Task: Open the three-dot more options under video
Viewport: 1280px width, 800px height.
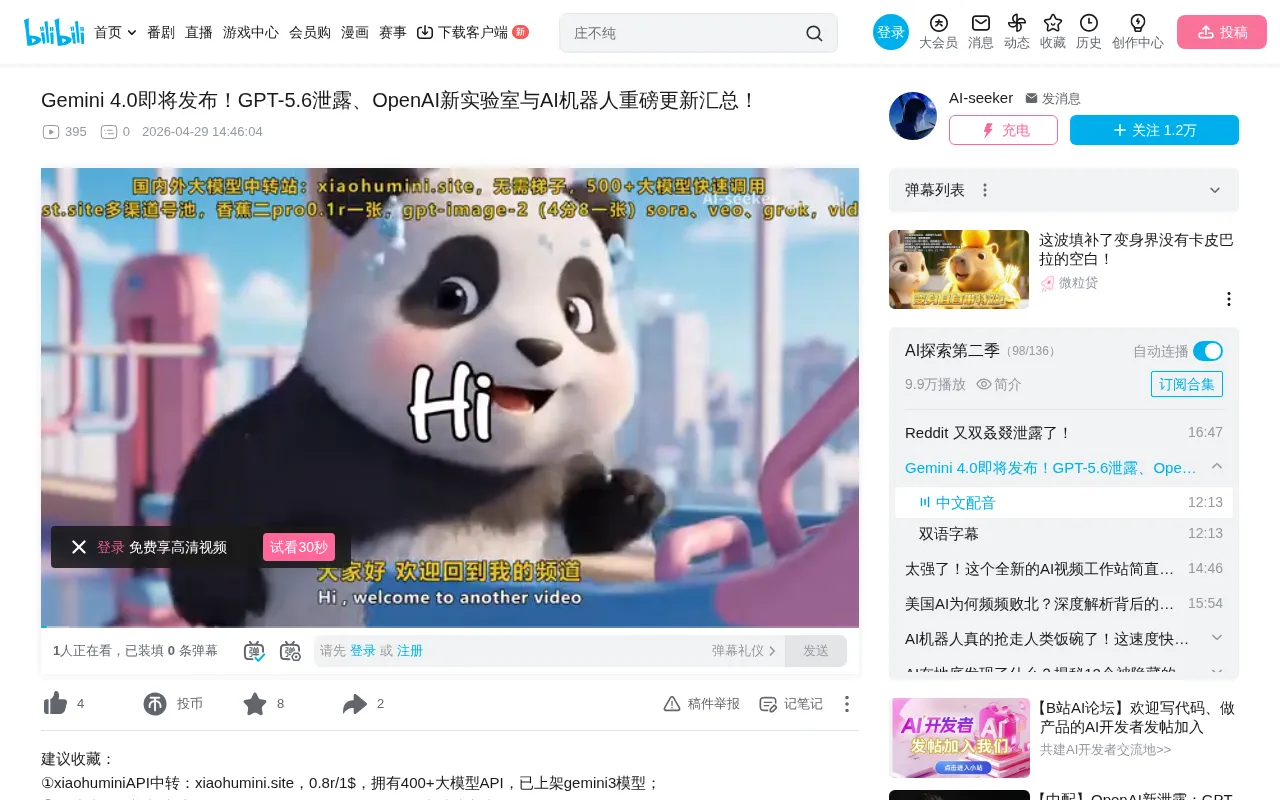Action: tap(847, 704)
